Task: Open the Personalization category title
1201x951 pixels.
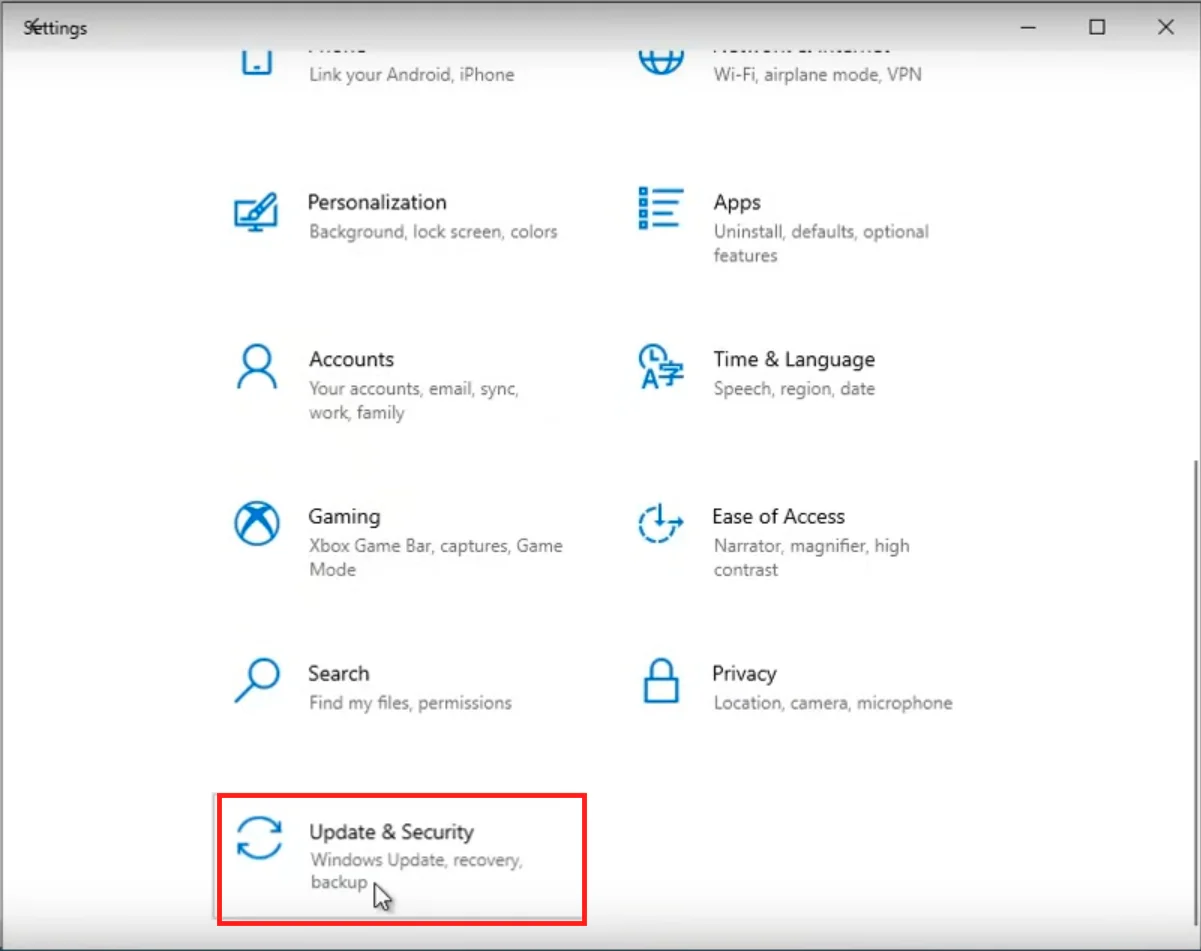Action: point(377,202)
